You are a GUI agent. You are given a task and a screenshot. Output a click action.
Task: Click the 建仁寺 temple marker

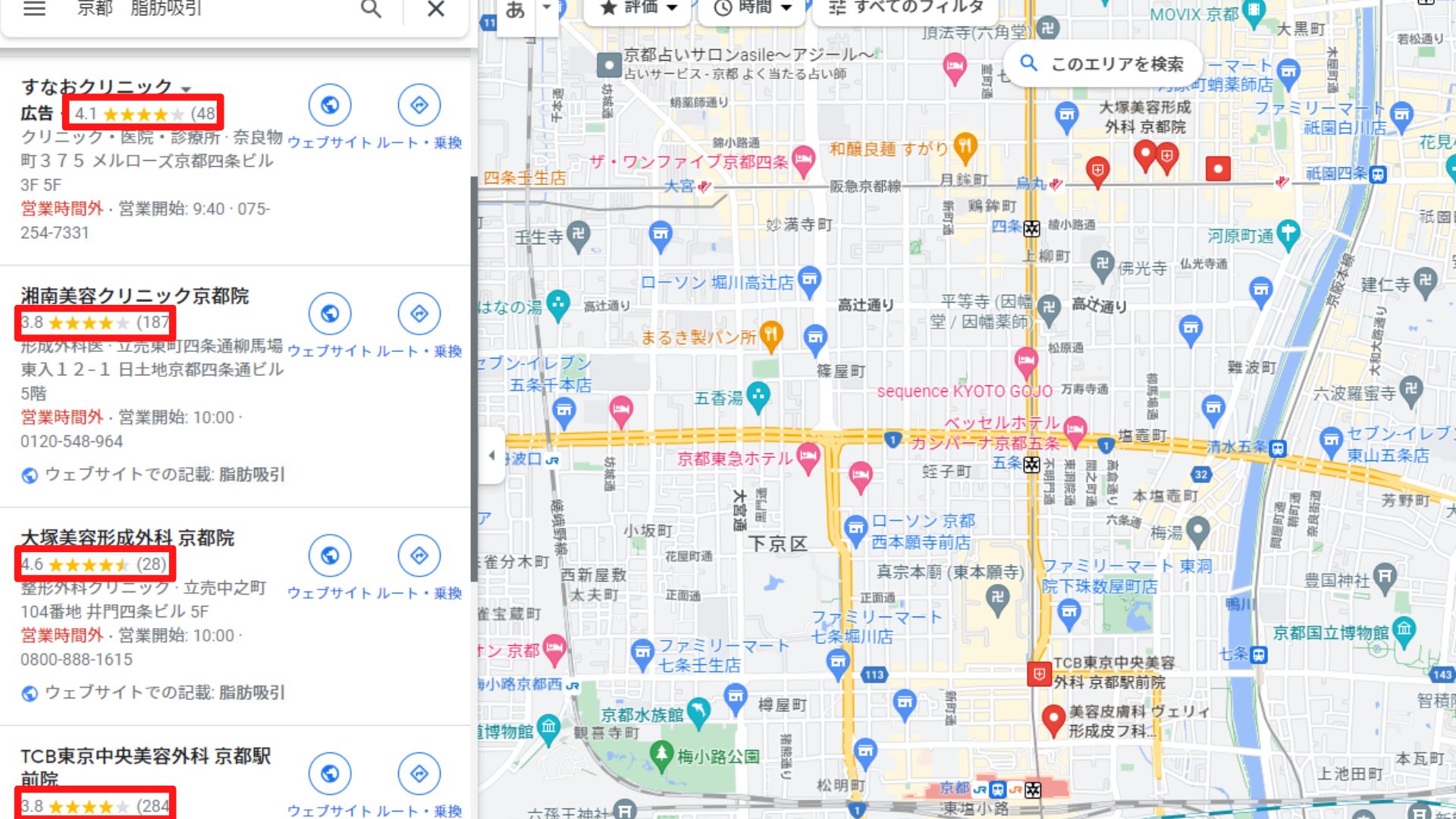coord(1426,282)
